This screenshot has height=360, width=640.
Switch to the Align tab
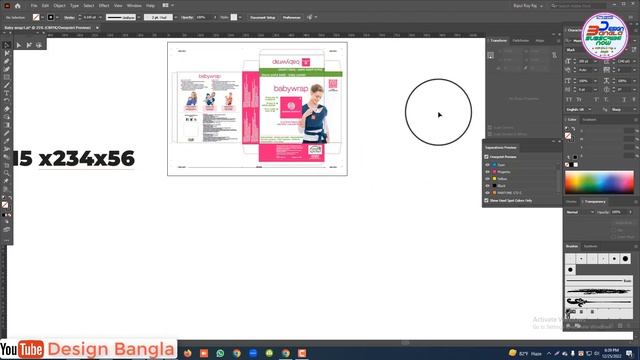(540, 40)
